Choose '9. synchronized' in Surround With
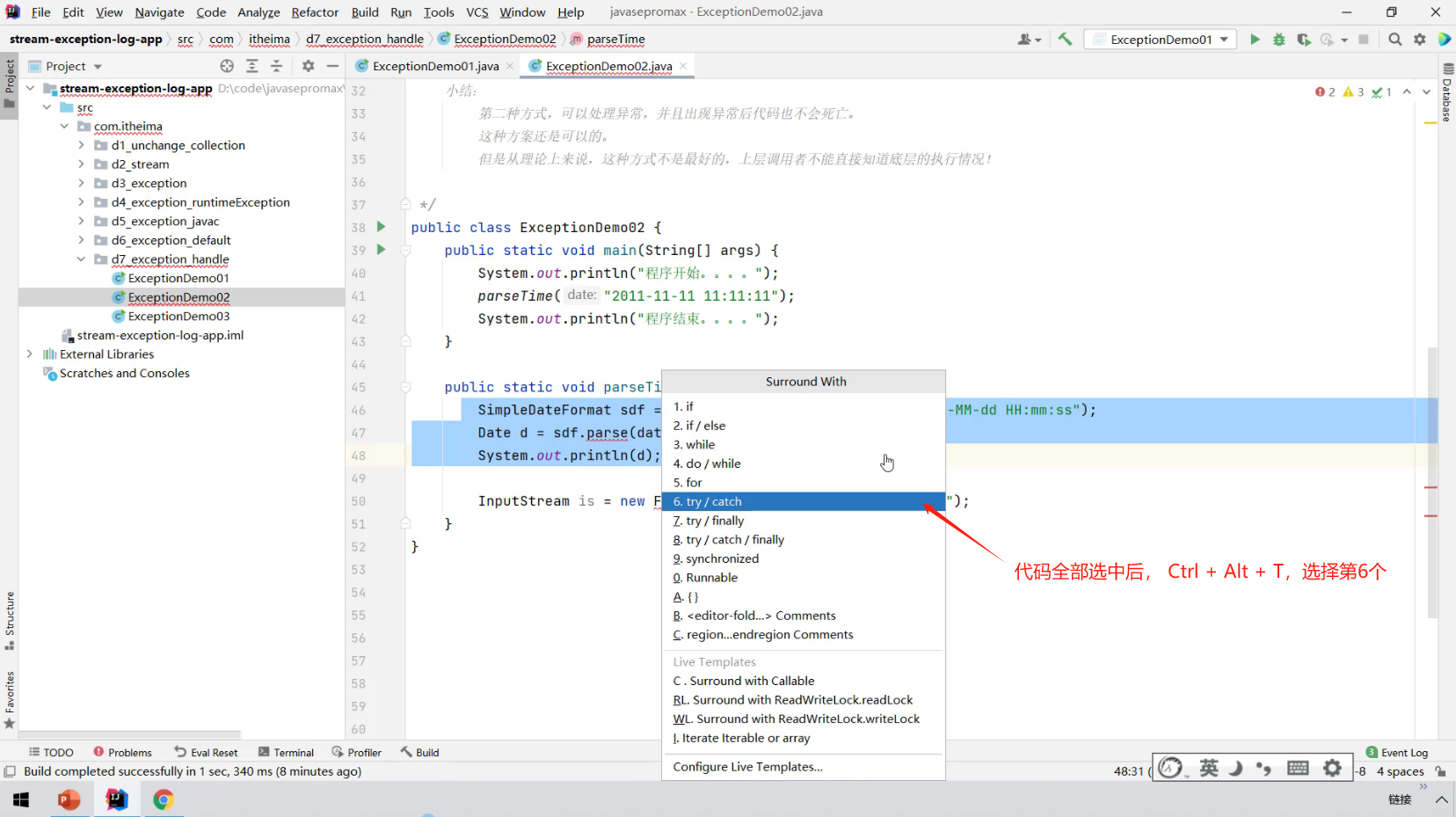The width and height of the screenshot is (1456, 817). [804, 559]
